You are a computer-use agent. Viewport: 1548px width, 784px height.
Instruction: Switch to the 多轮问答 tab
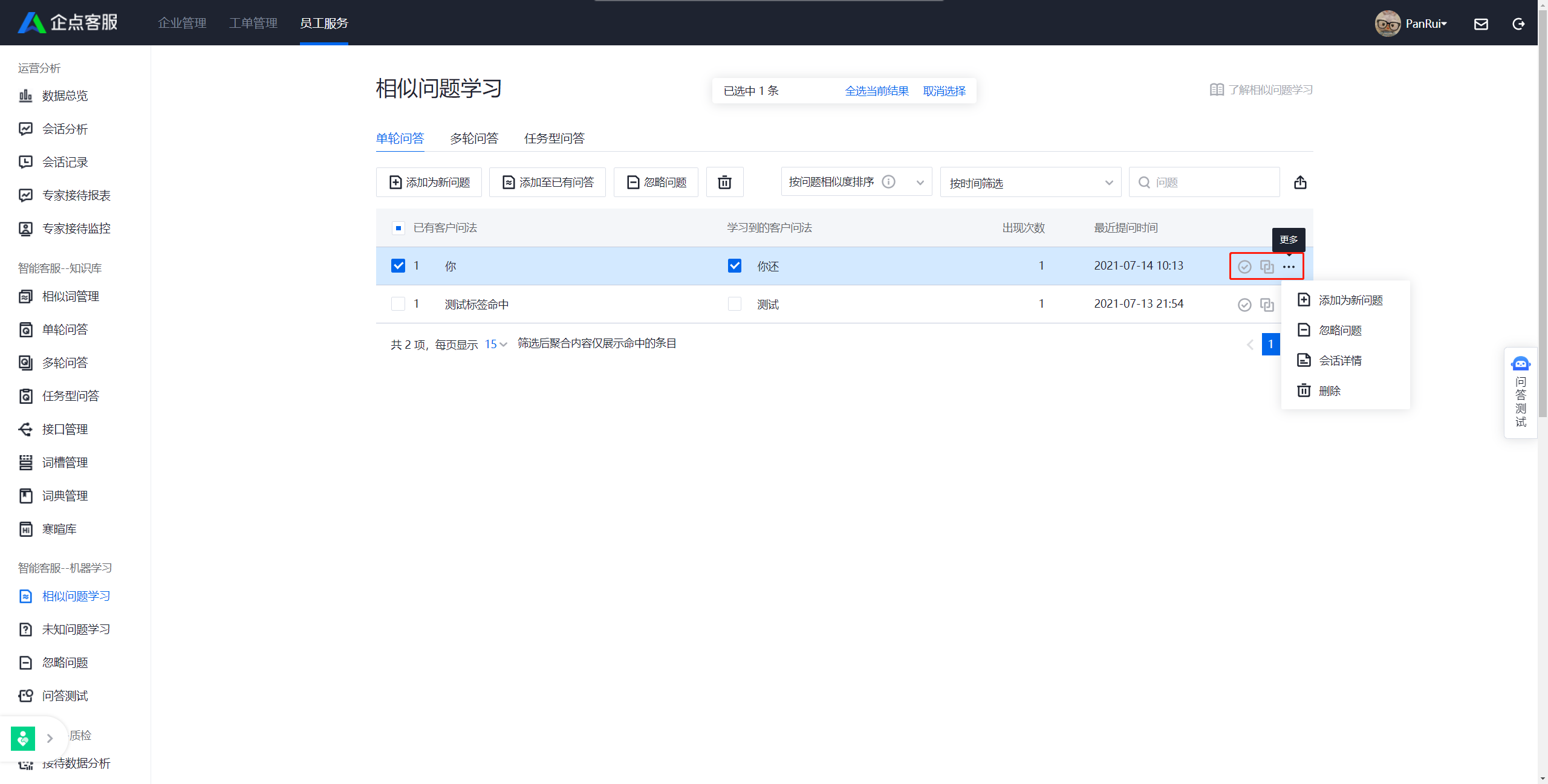click(x=473, y=138)
